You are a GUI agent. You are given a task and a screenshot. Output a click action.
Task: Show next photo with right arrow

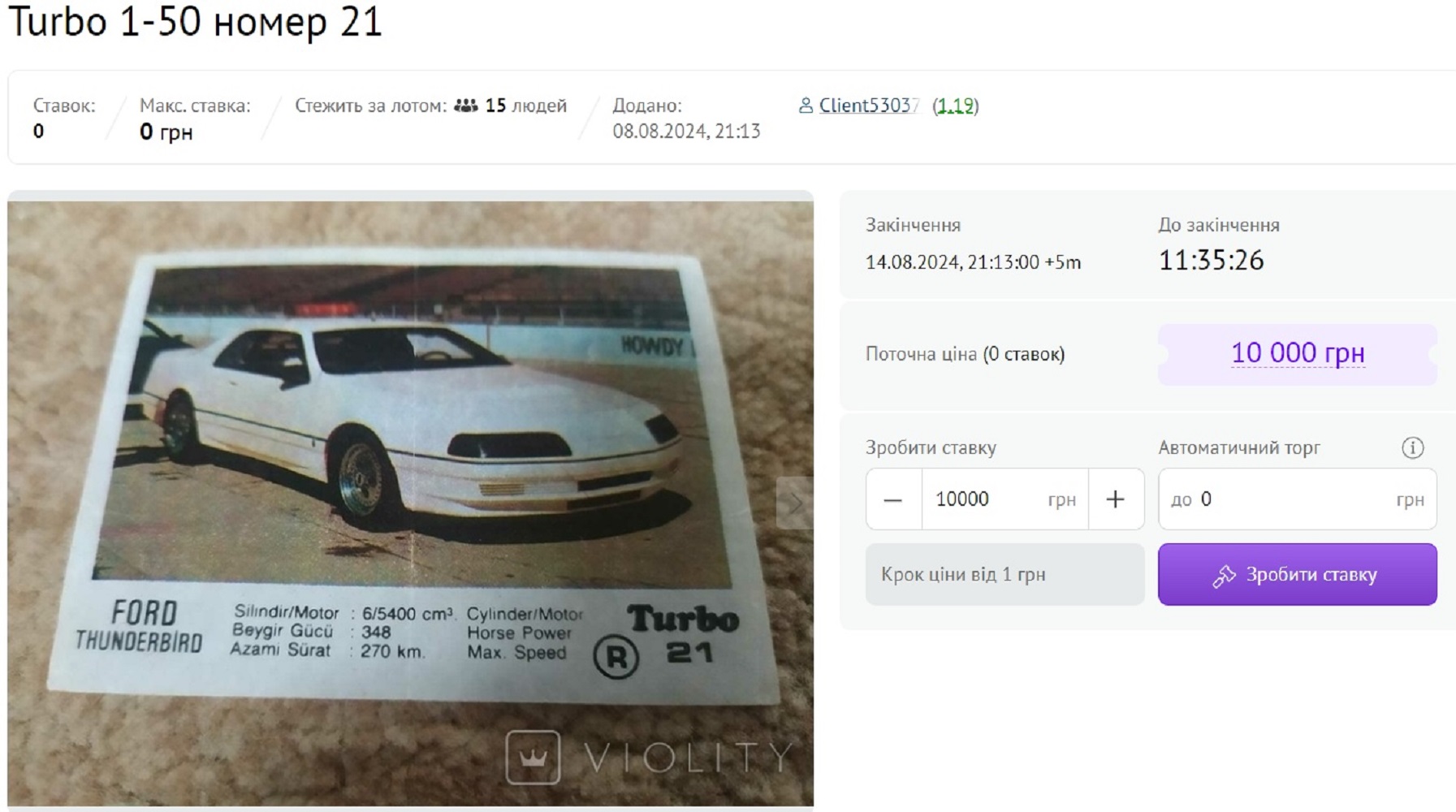pos(795,503)
